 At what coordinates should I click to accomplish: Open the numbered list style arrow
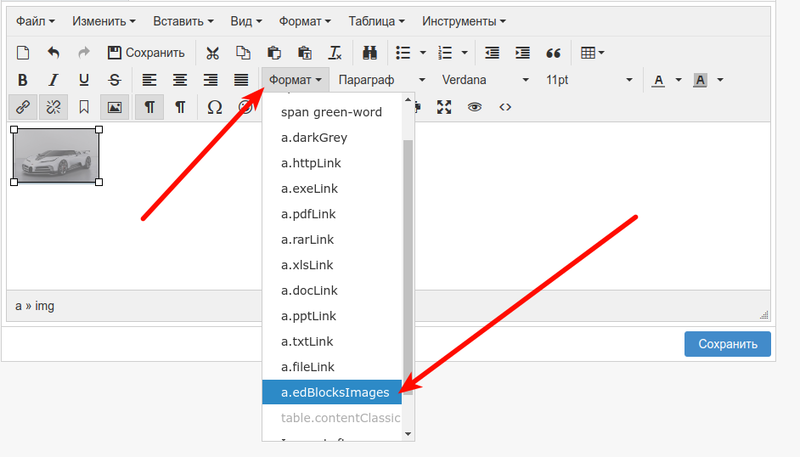click(x=464, y=53)
